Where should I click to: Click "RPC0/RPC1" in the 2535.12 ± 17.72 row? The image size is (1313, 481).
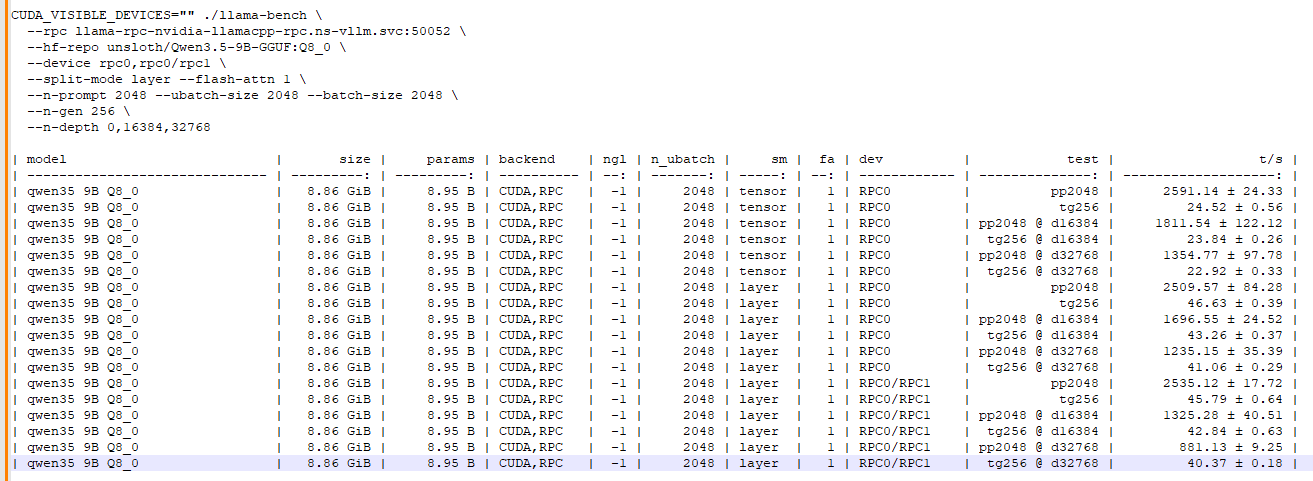(x=894, y=383)
